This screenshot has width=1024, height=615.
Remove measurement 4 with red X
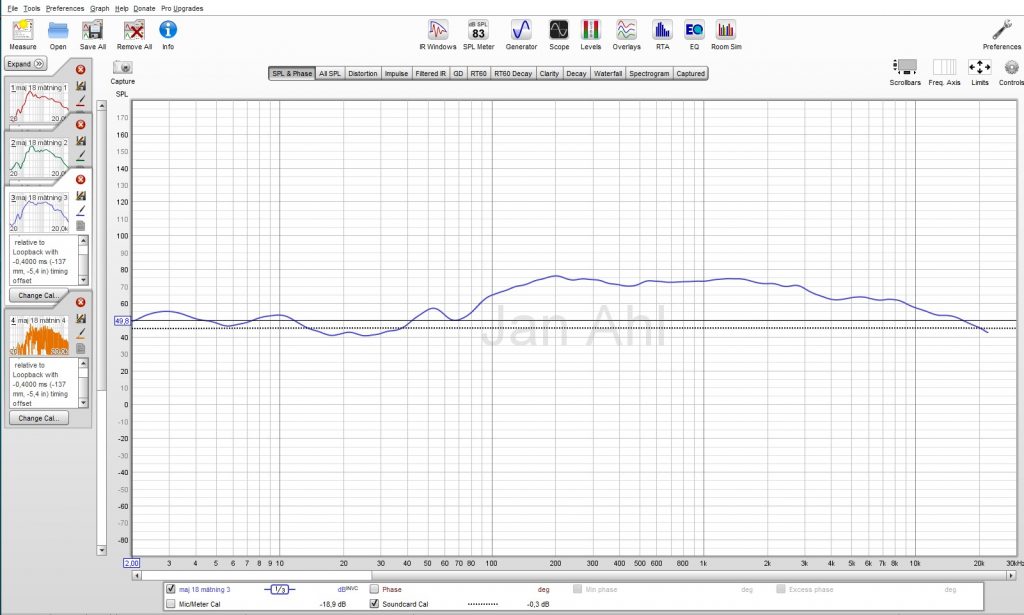pos(80,302)
